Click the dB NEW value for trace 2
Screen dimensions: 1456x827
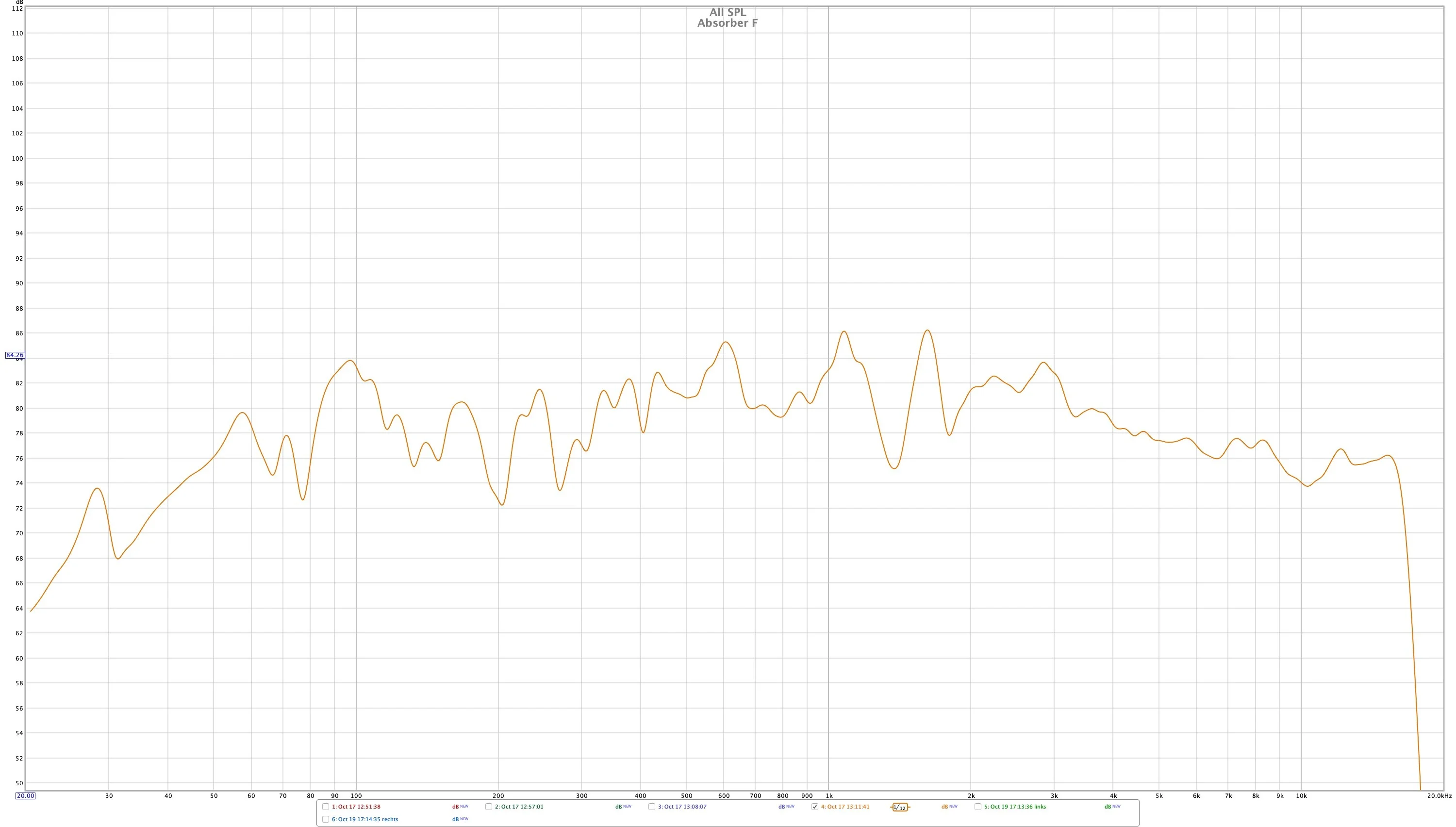pos(623,807)
